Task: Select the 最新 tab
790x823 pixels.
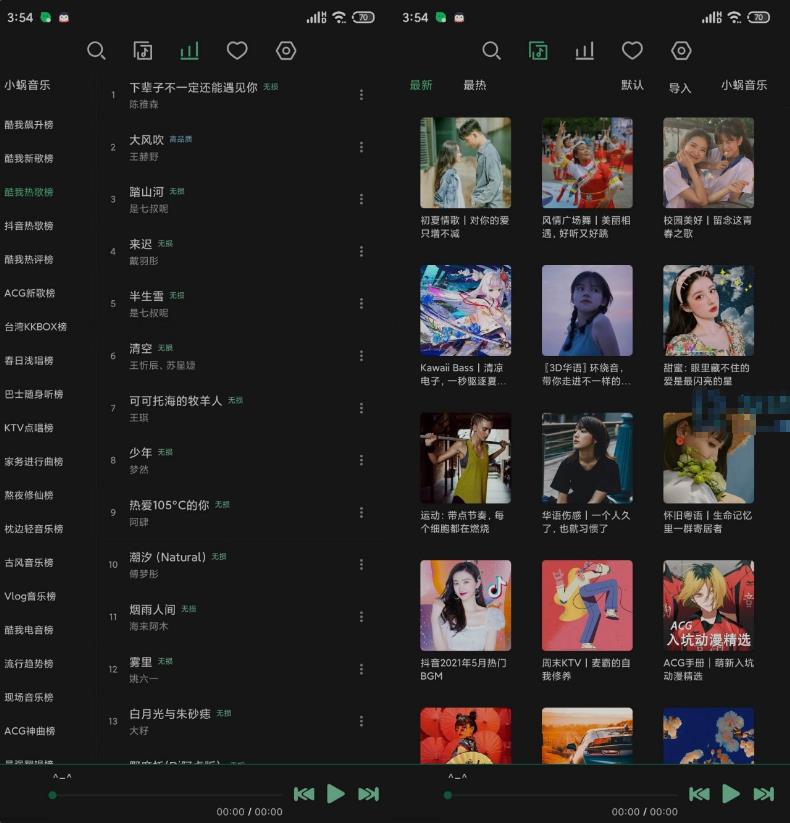Action: coord(421,86)
